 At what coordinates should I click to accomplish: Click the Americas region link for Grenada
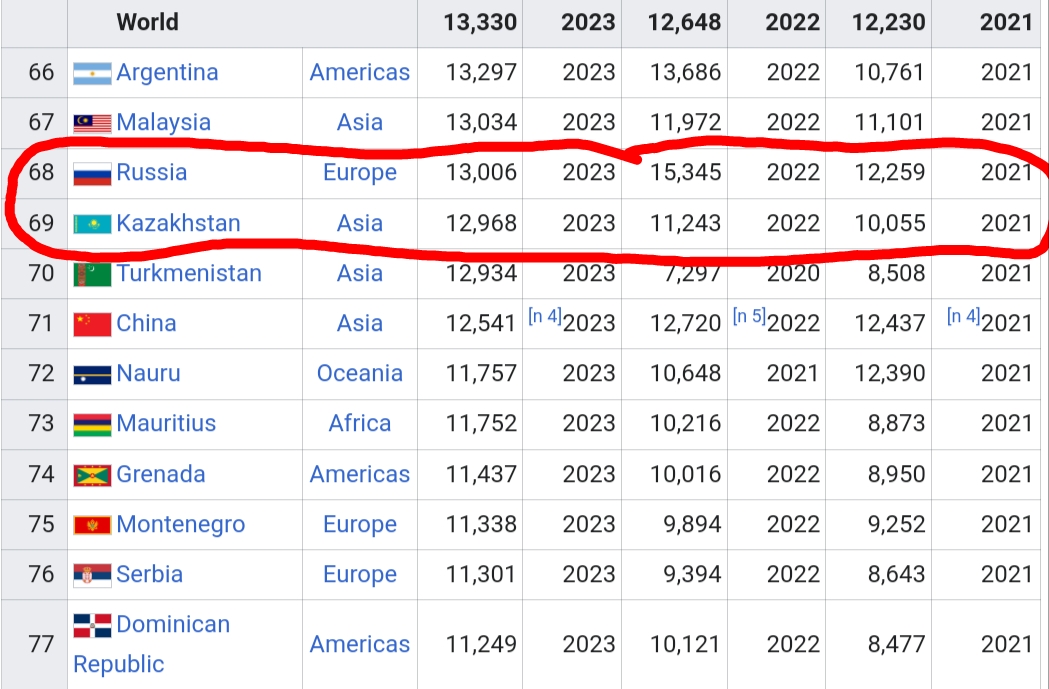[x=360, y=474]
